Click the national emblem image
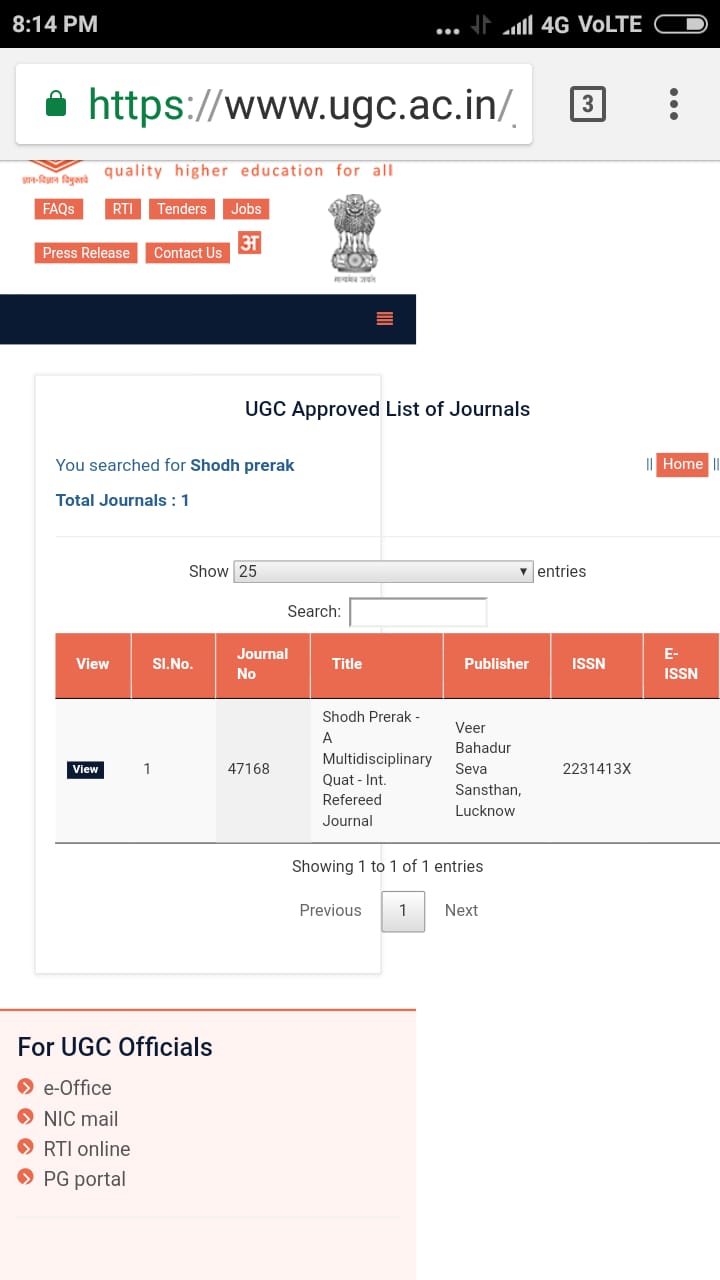Screen dimensions: 720x1280 (x=355, y=239)
